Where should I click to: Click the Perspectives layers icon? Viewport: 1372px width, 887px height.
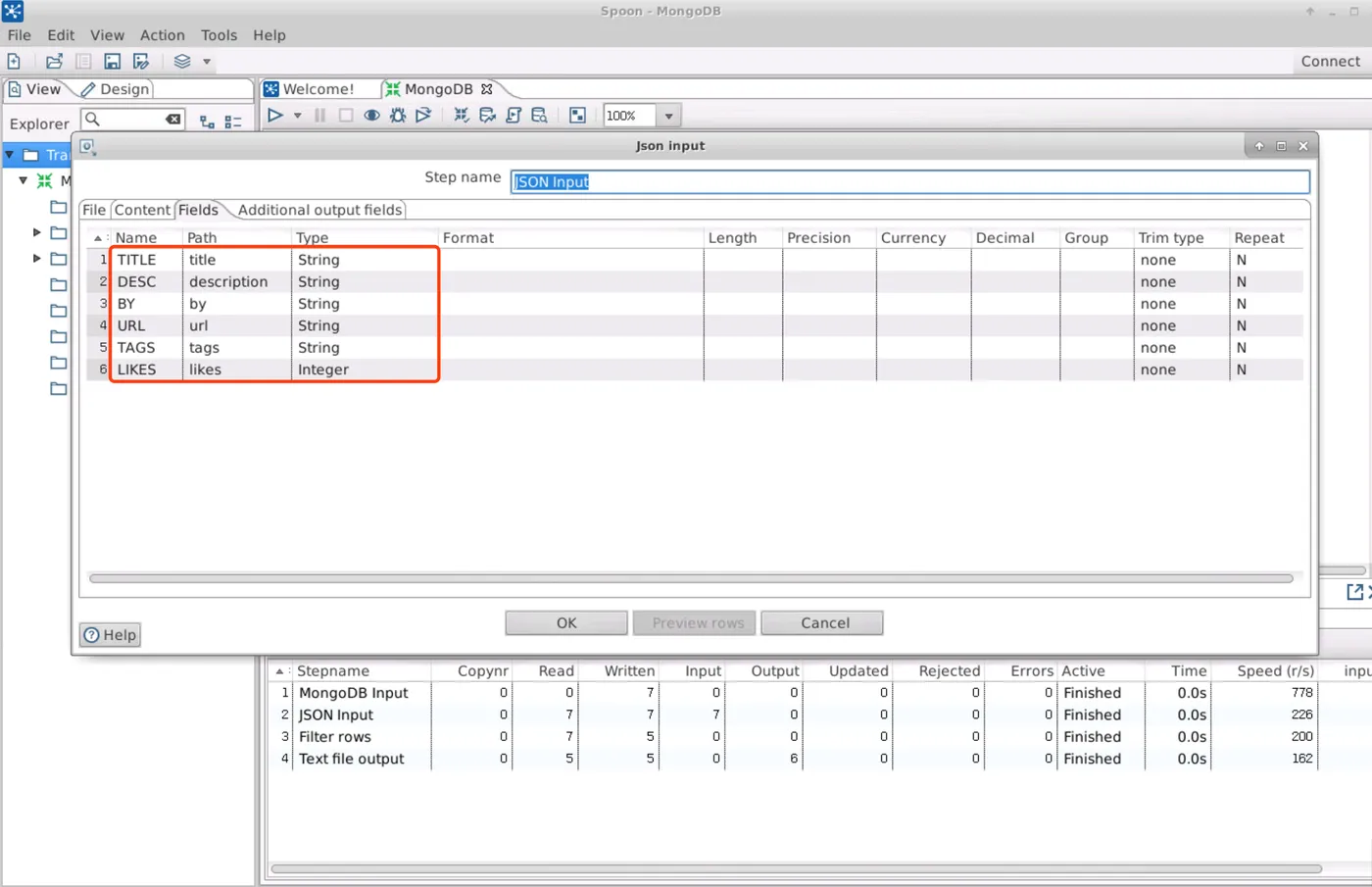coord(182,61)
